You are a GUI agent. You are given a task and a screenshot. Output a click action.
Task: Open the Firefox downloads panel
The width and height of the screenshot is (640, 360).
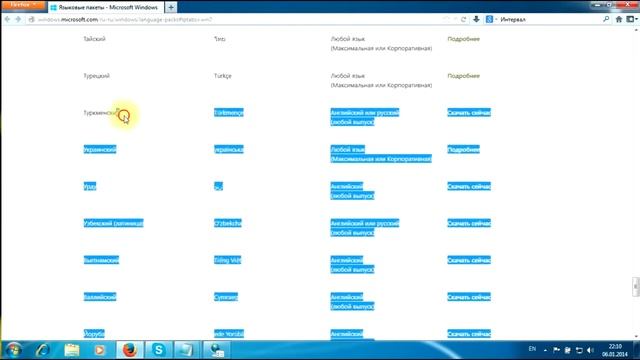[x=476, y=19]
